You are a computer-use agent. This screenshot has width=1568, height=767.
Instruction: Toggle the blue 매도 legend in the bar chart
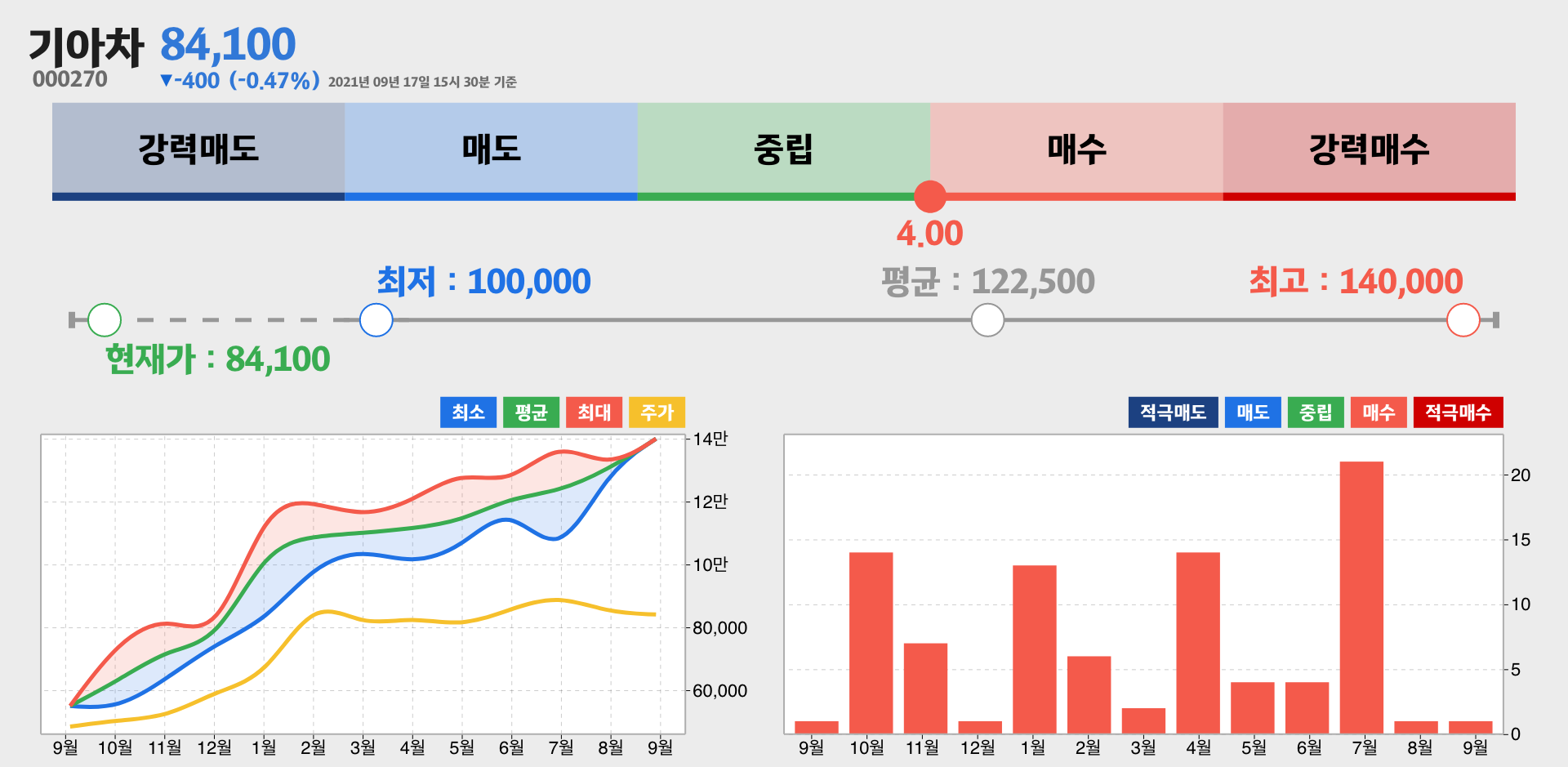coord(1253,412)
